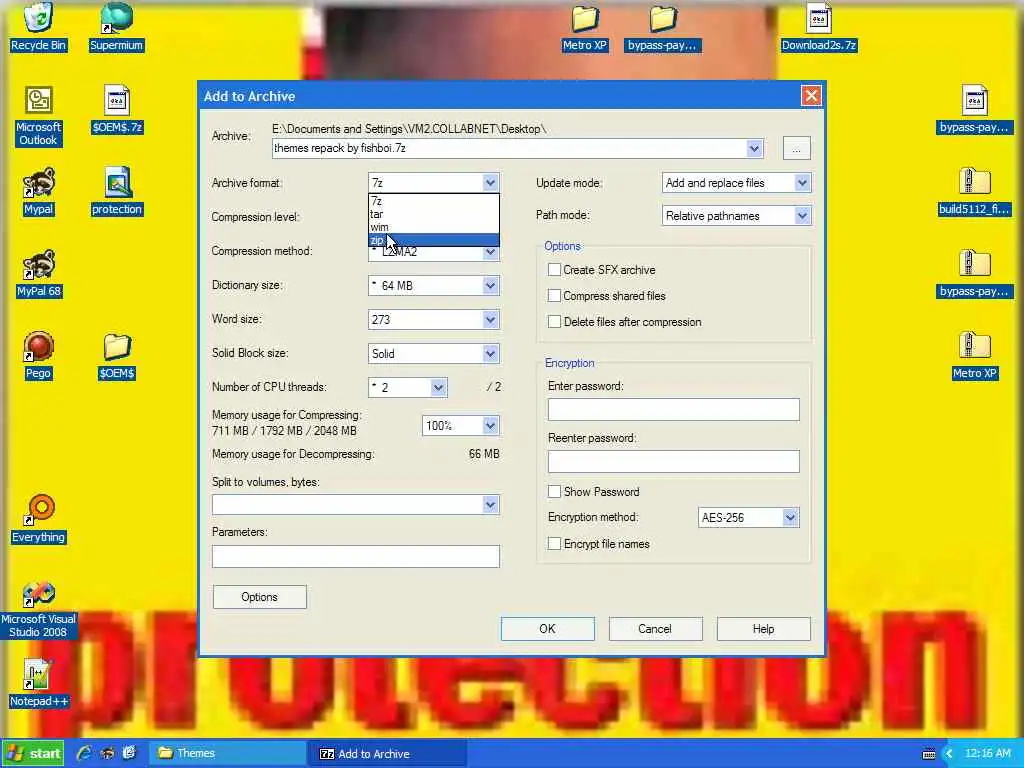The image size is (1024, 768).
Task: Click the Options button
Action: click(x=259, y=597)
